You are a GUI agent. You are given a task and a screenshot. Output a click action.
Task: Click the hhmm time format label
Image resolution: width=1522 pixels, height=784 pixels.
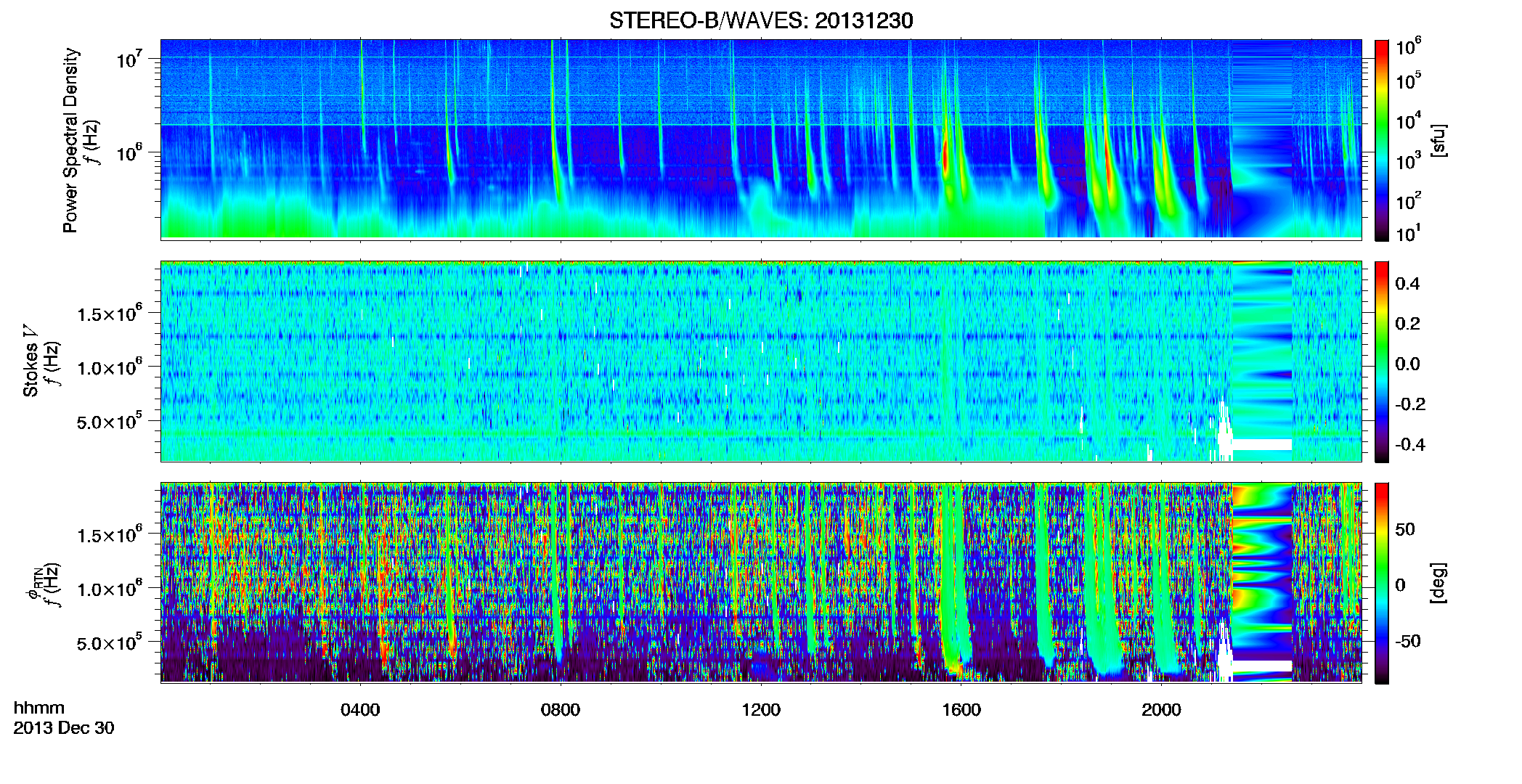coord(39,709)
